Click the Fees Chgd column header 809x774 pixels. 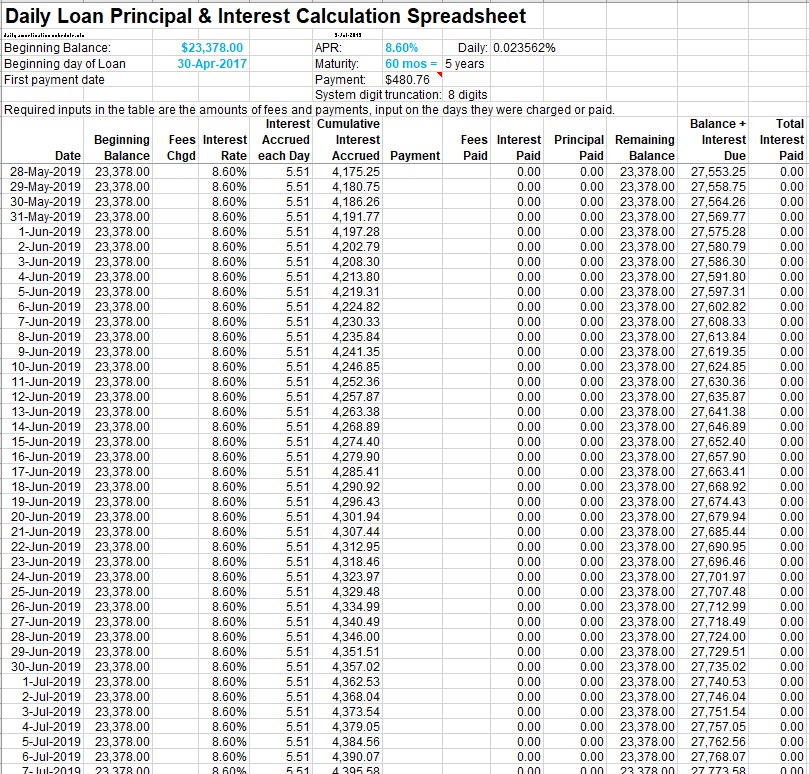coord(181,148)
